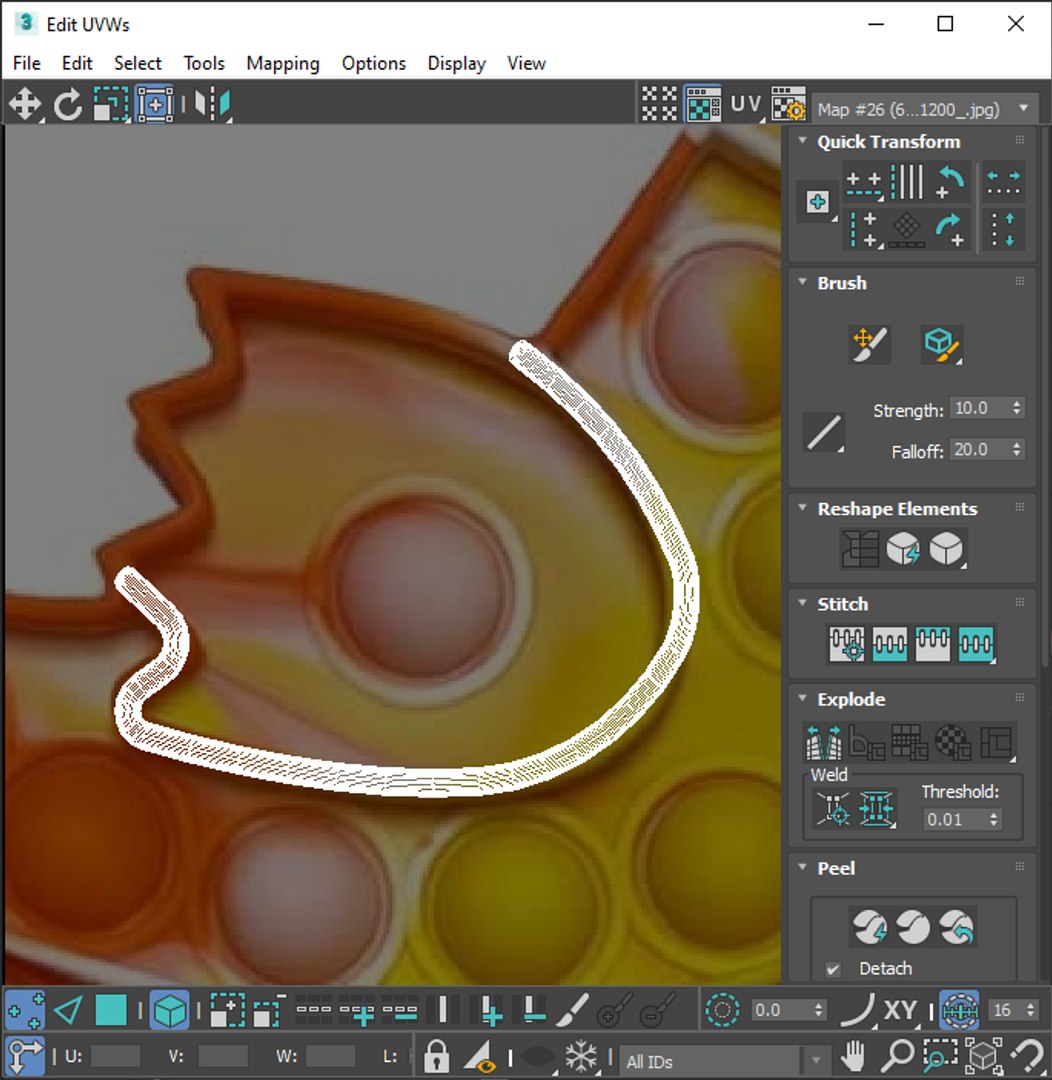Adjust the Falloff spinner arrows
This screenshot has height=1080, width=1052.
(1017, 449)
